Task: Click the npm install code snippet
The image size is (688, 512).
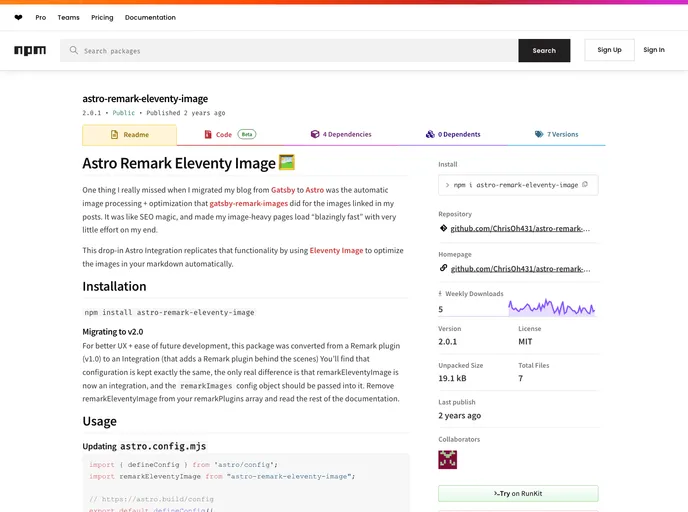Action: (x=169, y=312)
